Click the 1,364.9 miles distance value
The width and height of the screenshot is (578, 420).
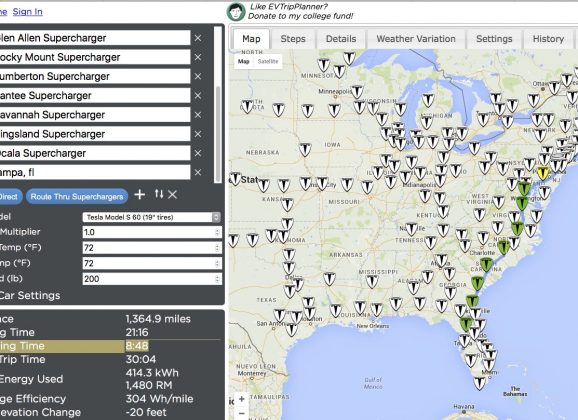(158, 319)
